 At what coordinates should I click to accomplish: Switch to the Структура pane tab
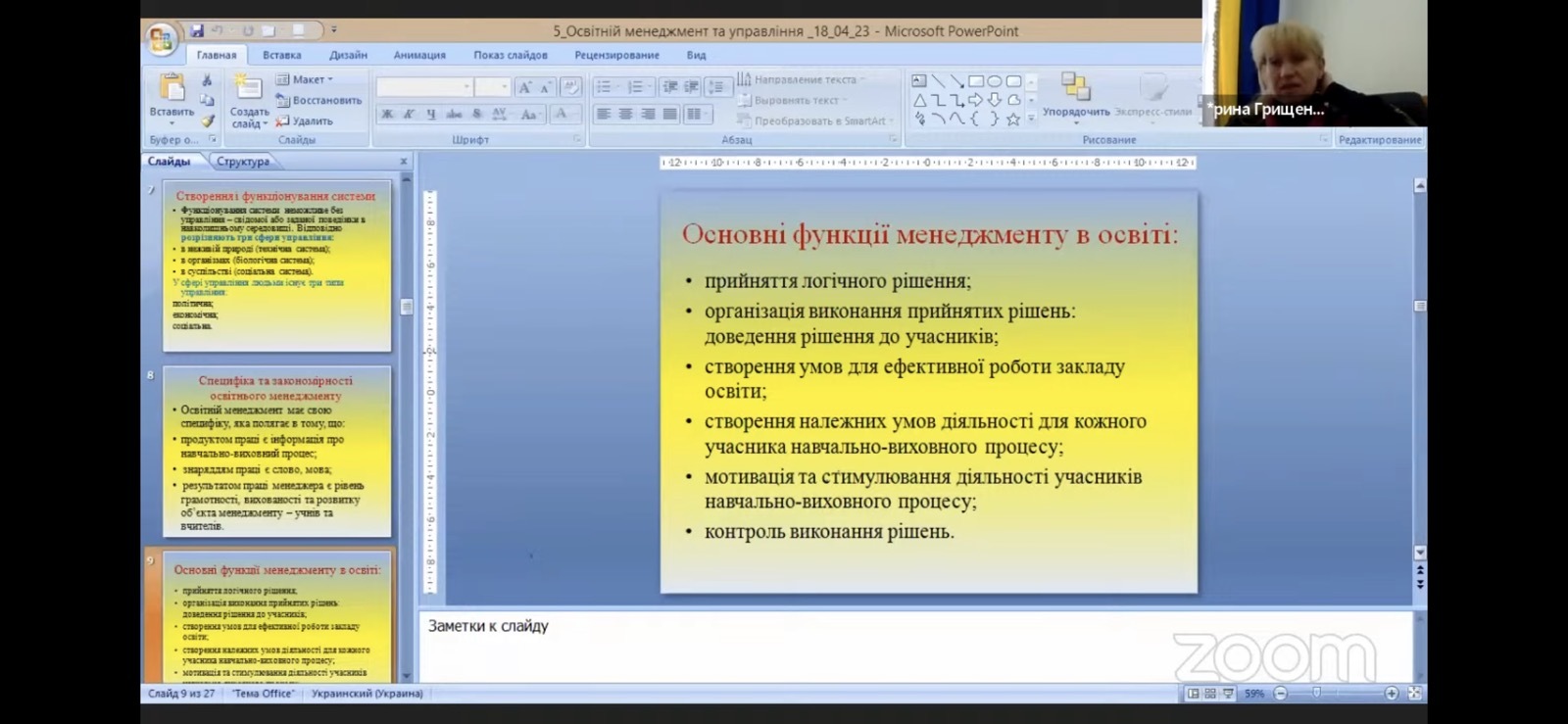click(x=242, y=162)
